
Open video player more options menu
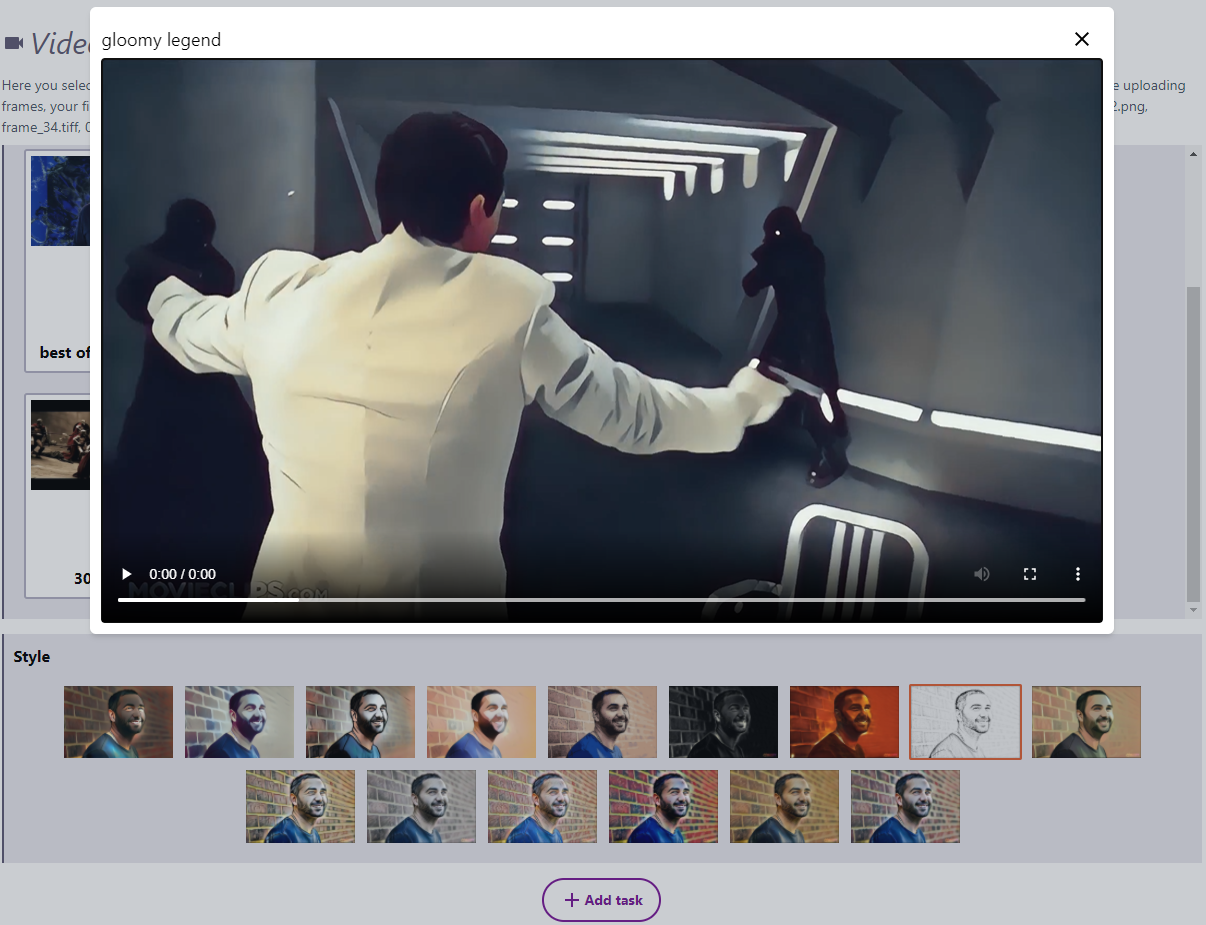[x=1078, y=574]
